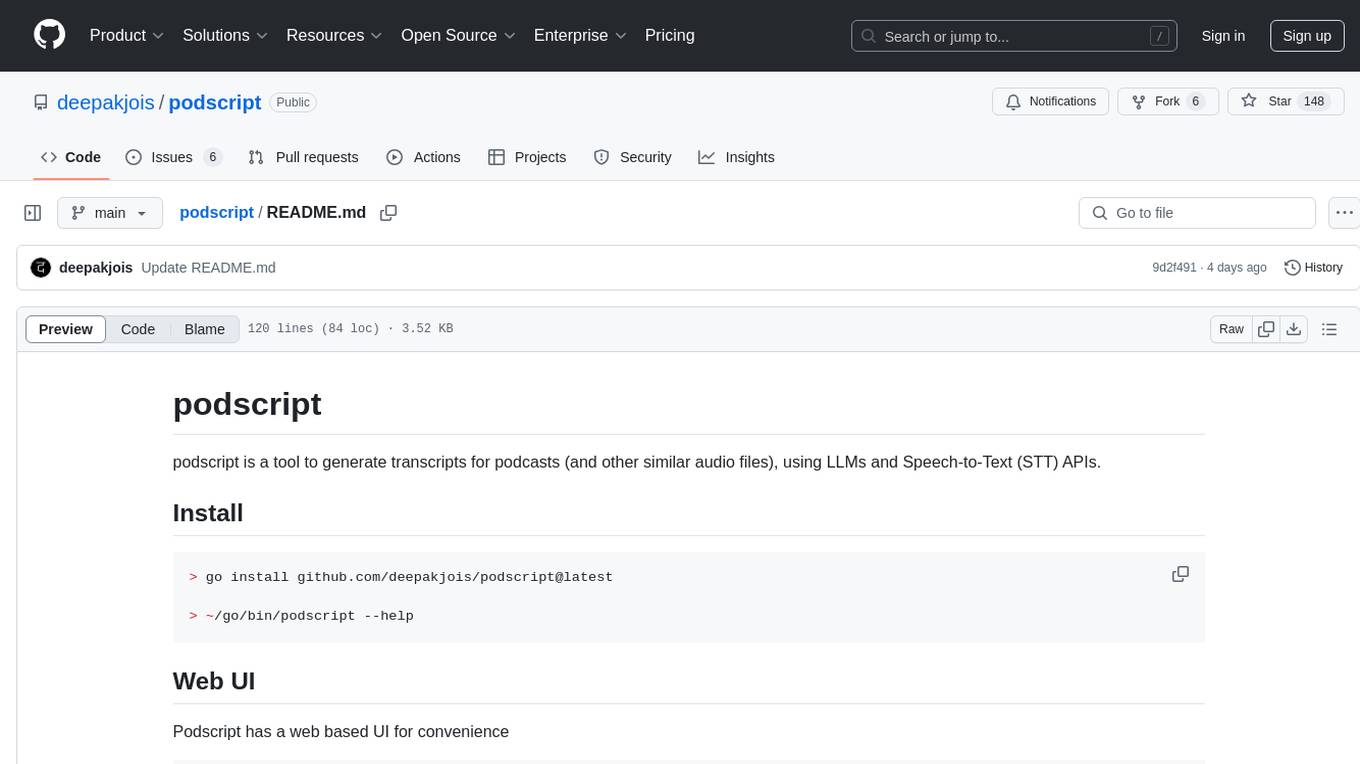
Task: Open the deepakjois commit author link
Action: tap(96, 268)
